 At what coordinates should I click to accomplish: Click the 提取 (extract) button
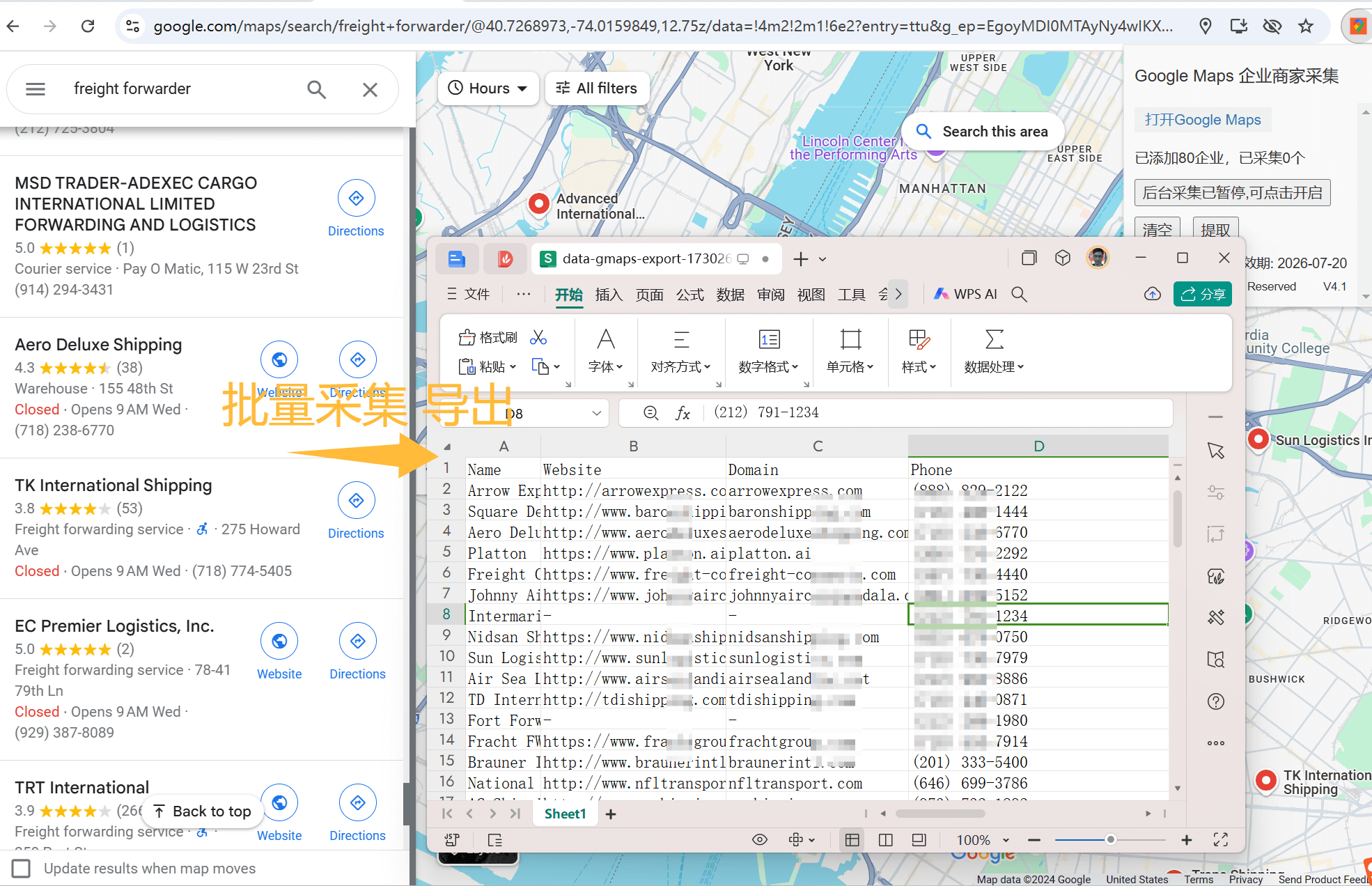pos(1215,229)
